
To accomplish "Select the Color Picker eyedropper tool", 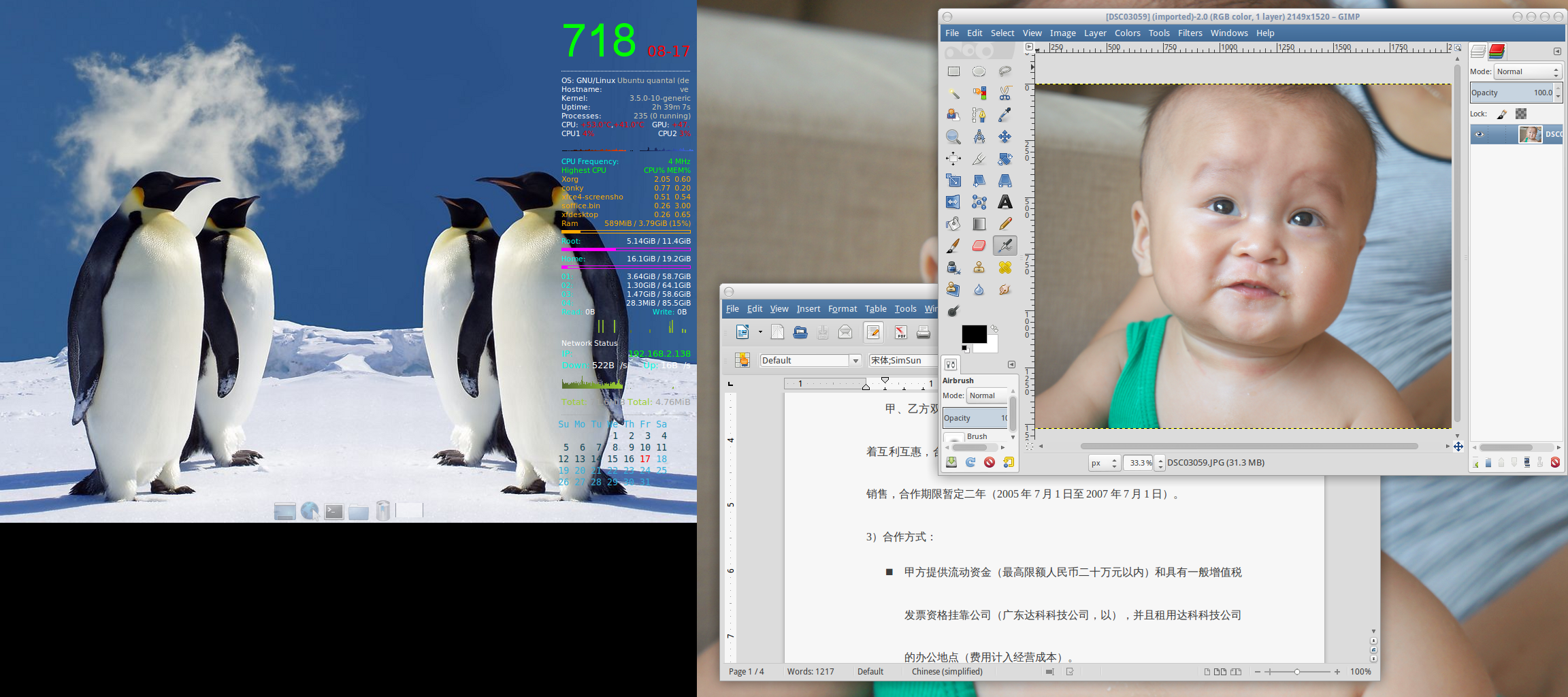I will [x=1004, y=115].
